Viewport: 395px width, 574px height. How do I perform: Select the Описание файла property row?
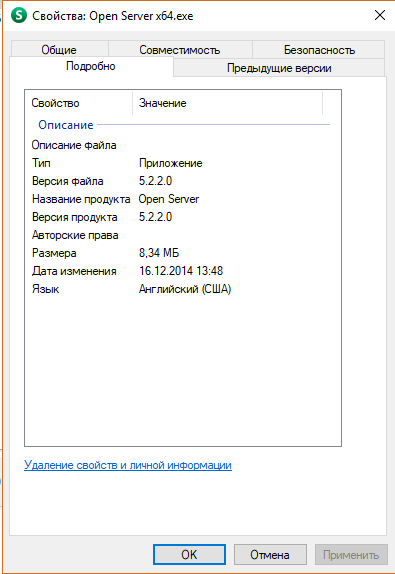click(x=183, y=145)
